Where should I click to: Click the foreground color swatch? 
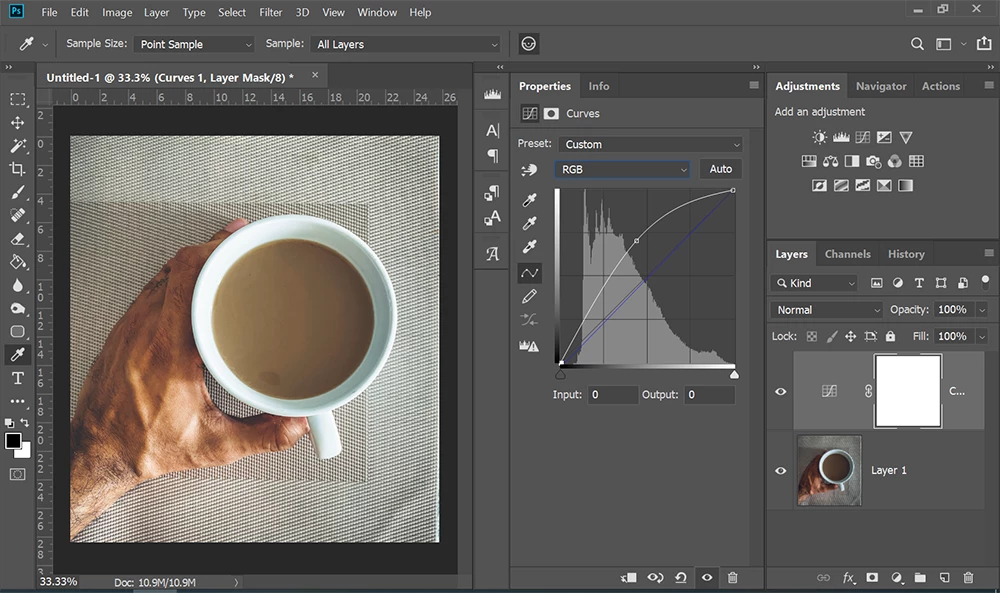[x=12, y=440]
